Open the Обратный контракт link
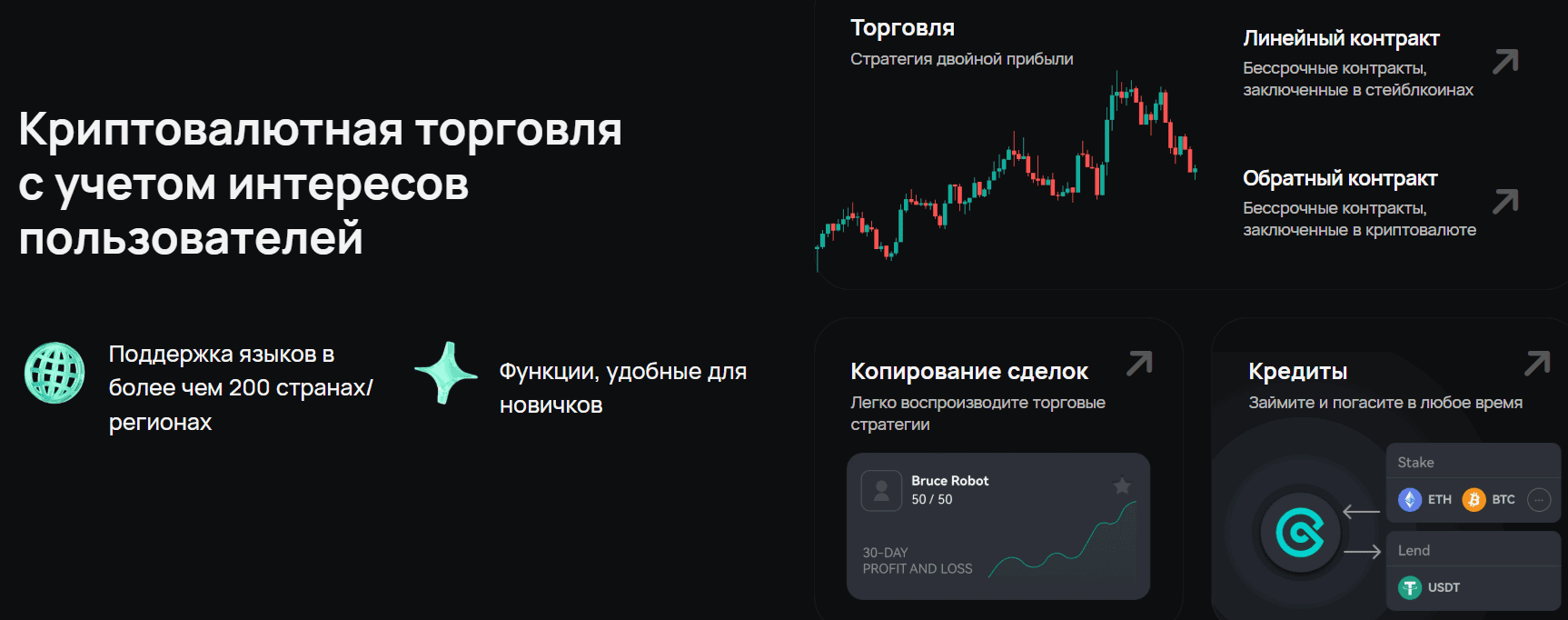 tap(1340, 179)
